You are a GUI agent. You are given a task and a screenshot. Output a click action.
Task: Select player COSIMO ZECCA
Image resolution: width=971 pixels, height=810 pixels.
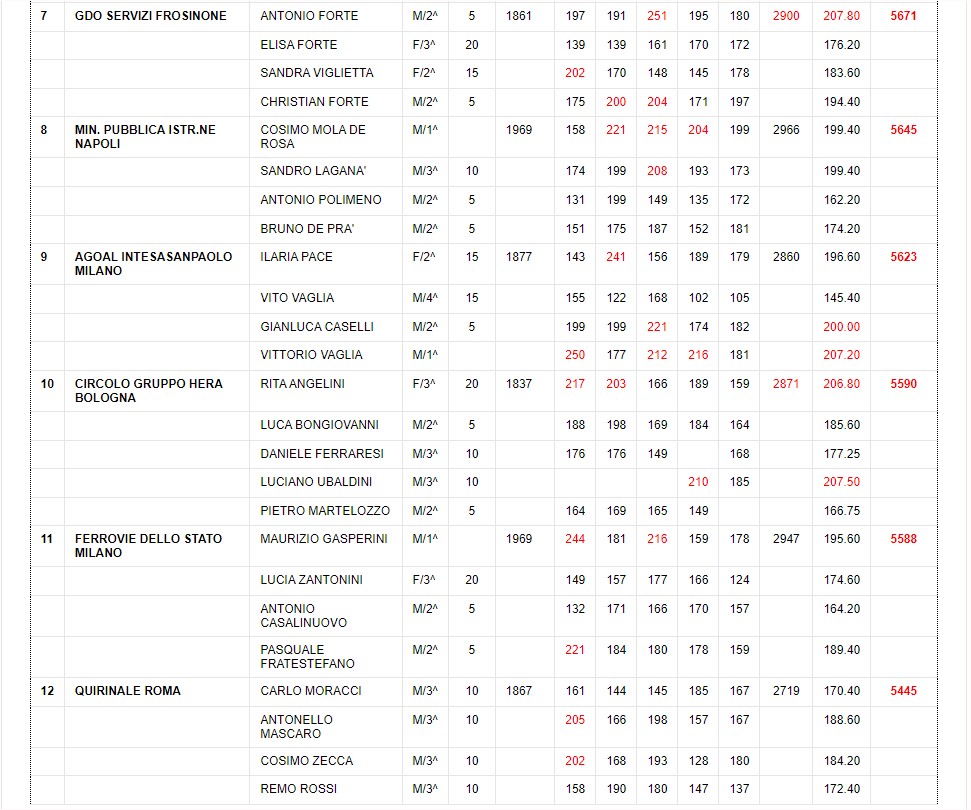click(x=306, y=761)
